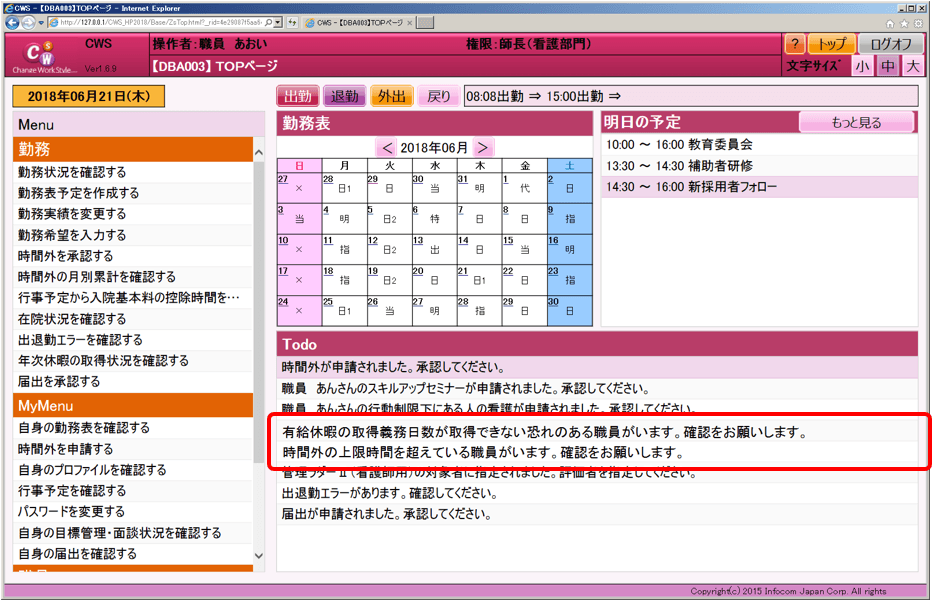Go back with browser back arrow

coord(14,22)
